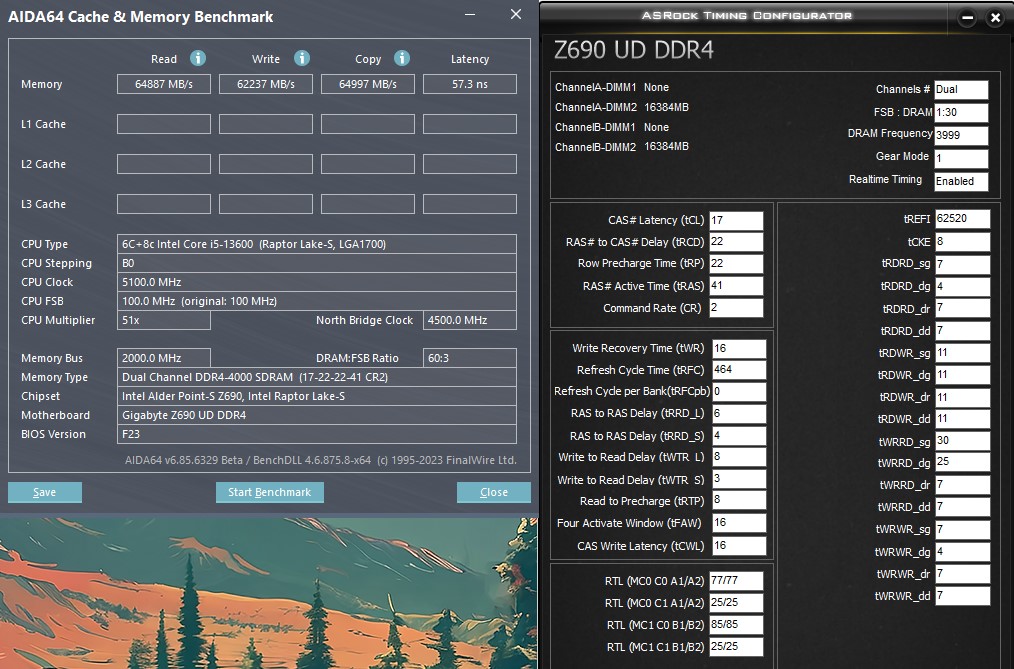Close the AIDA64 window with the X
The image size is (1014, 669).
[515, 14]
